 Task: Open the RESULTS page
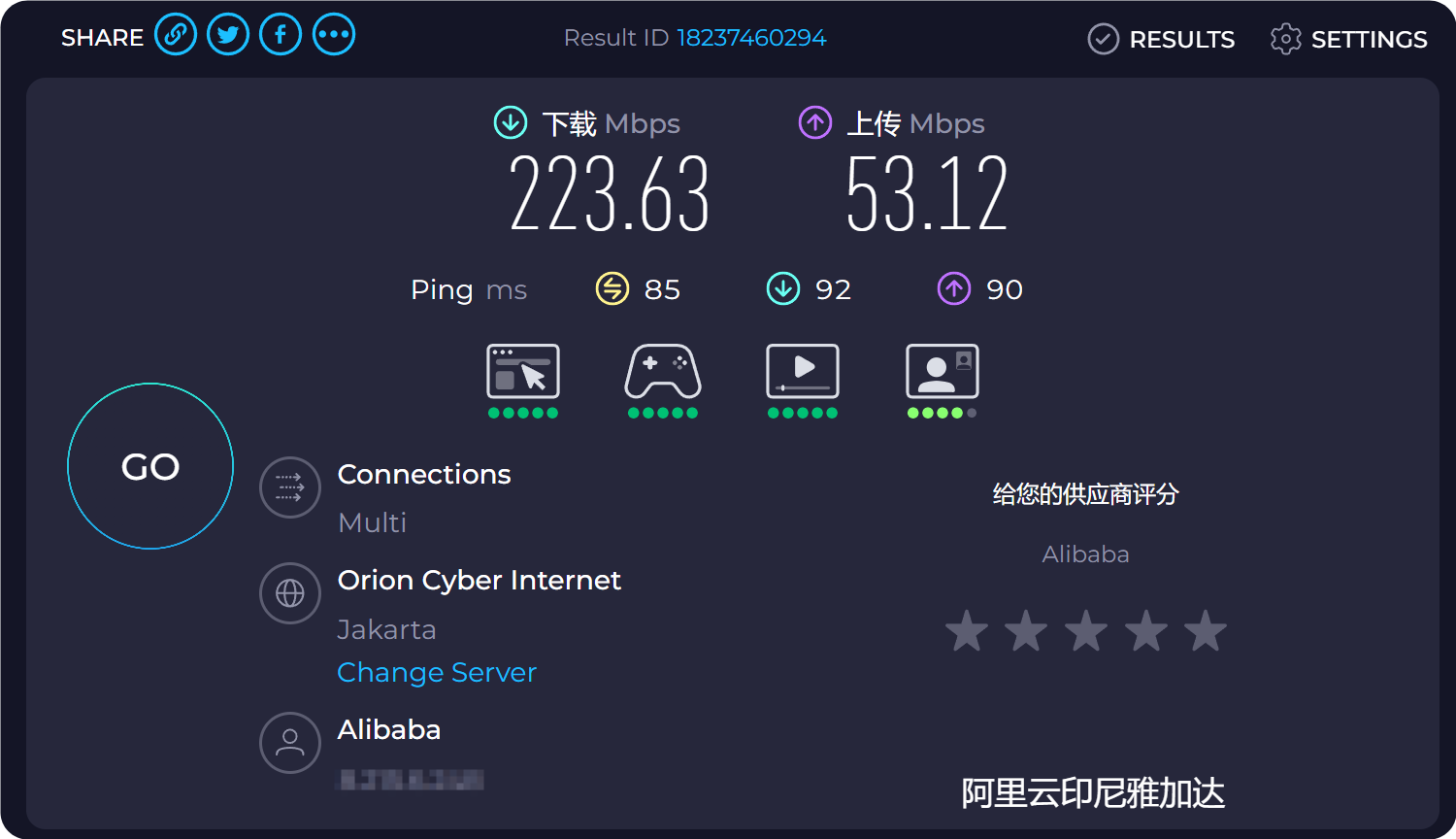[x=1162, y=40]
